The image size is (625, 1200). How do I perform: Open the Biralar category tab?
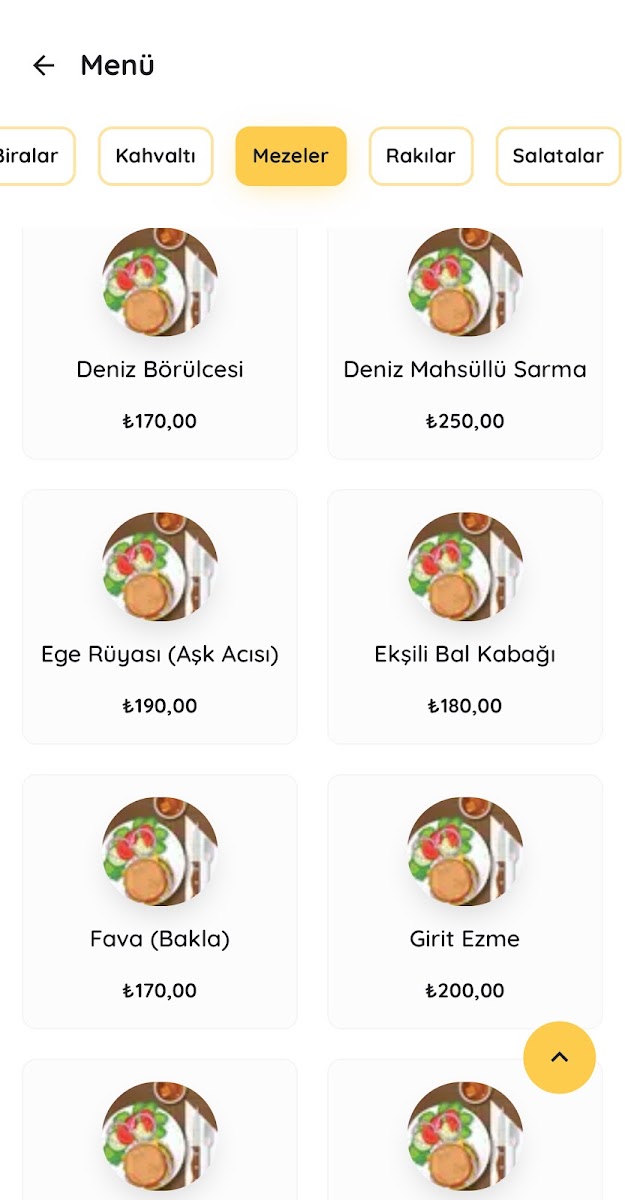tap(30, 156)
